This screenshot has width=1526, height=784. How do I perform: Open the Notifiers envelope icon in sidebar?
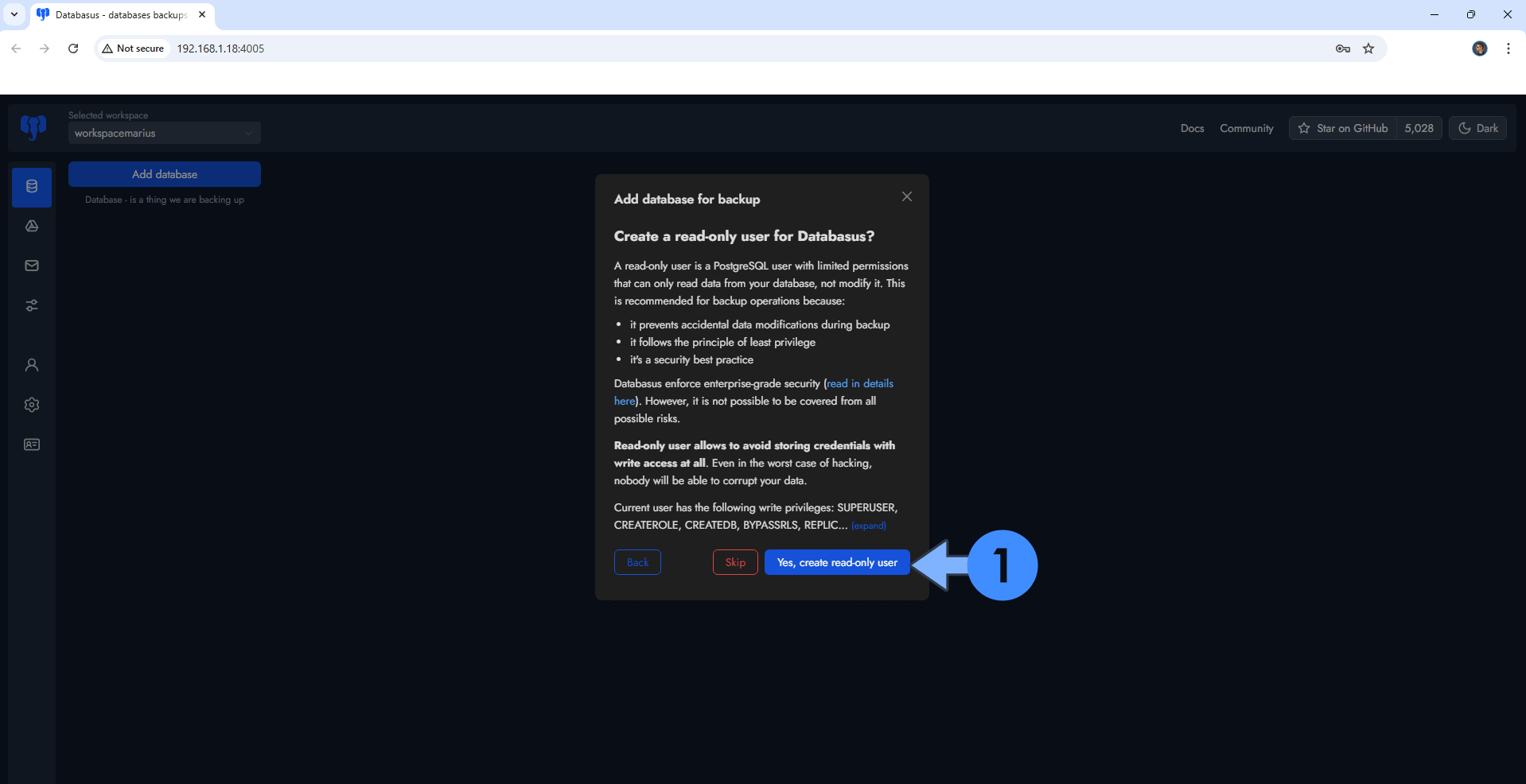coord(32,266)
